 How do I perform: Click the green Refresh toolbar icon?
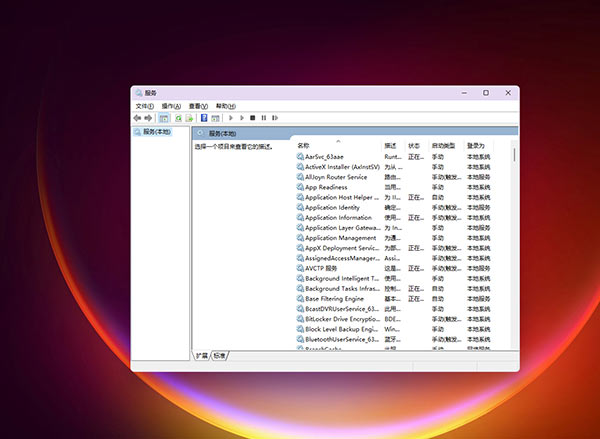tap(178, 118)
